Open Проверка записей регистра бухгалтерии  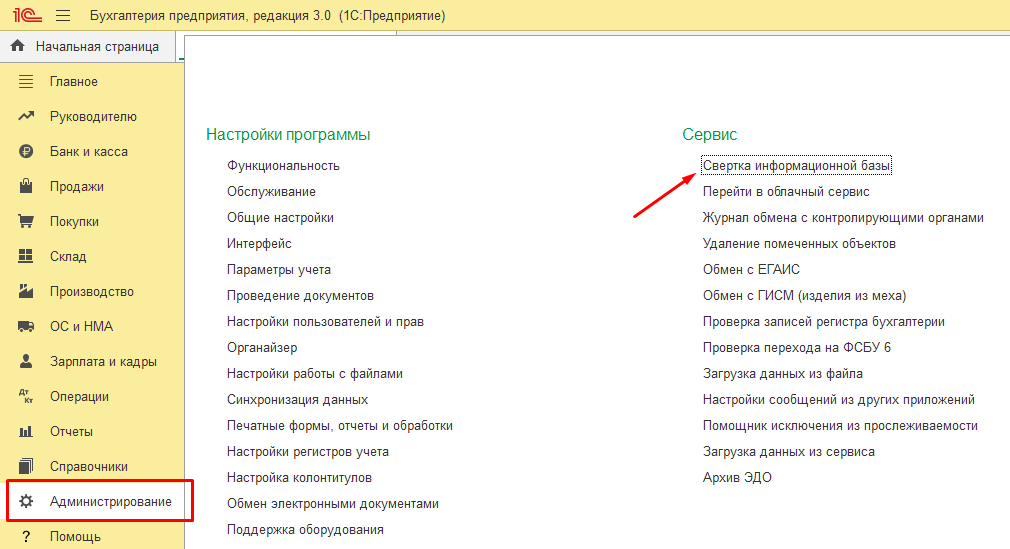pos(824,322)
